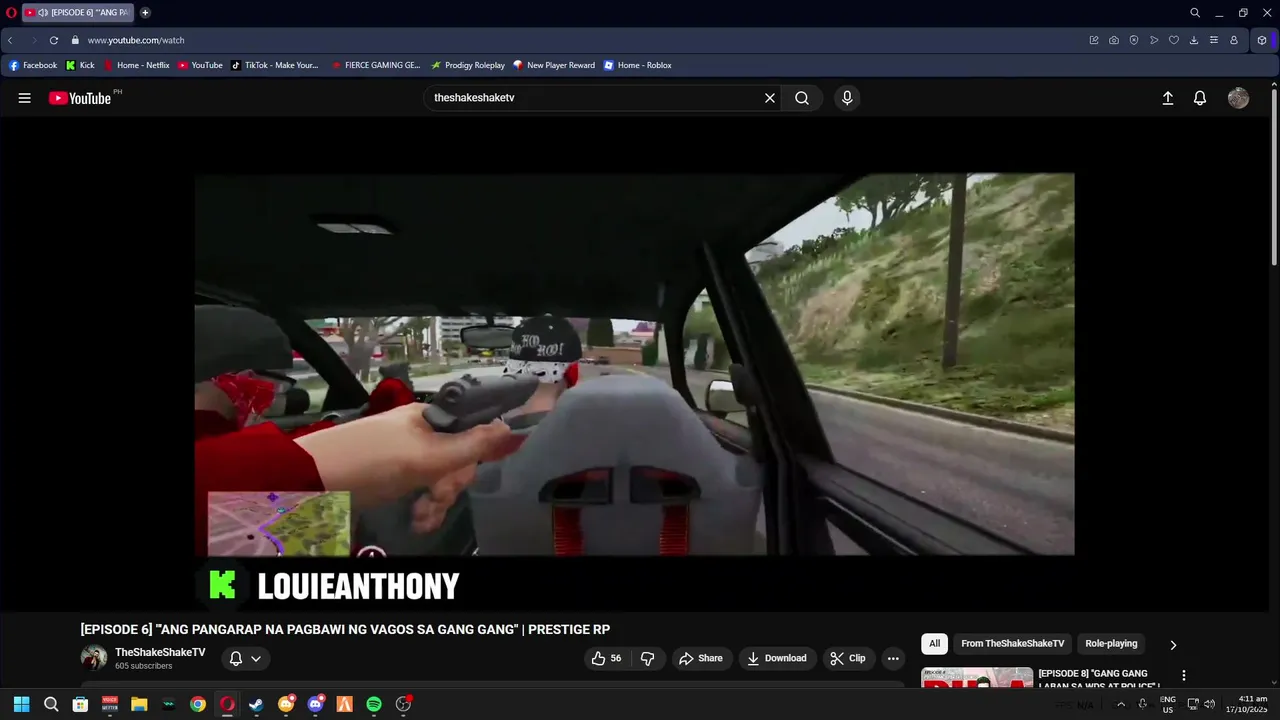Open the page edit pencil icon
The height and width of the screenshot is (720, 1280).
click(x=1094, y=40)
